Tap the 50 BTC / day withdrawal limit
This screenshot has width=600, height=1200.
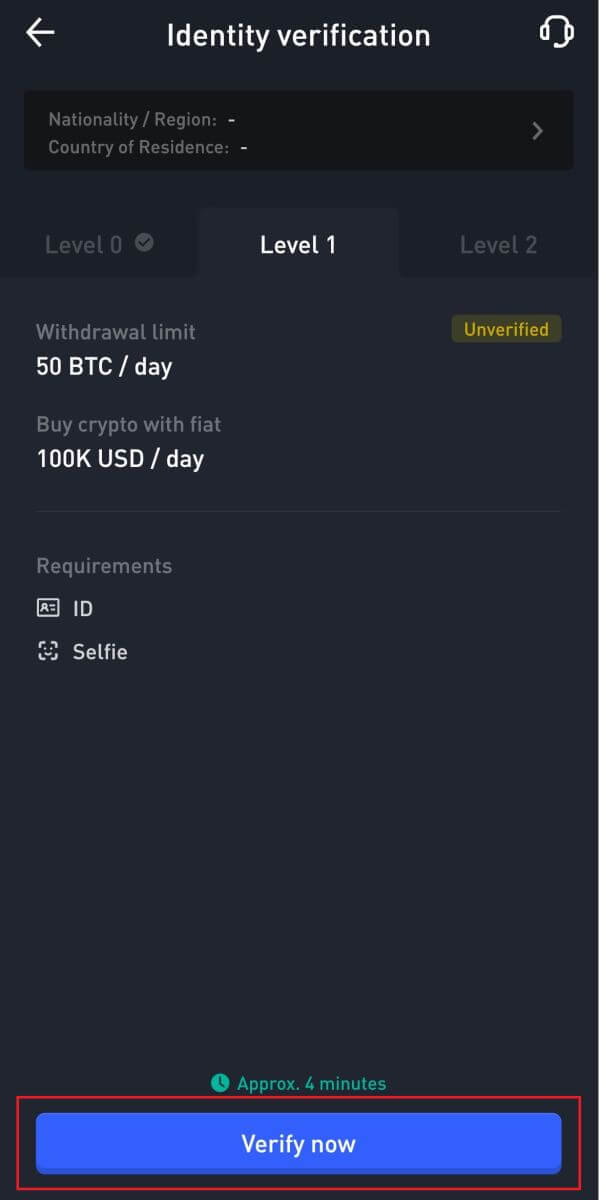click(x=104, y=367)
